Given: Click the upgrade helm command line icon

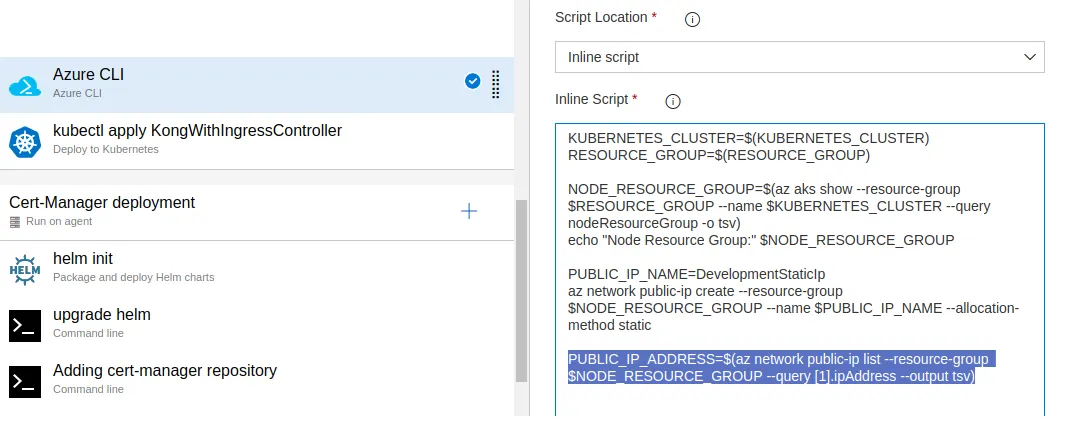Looking at the screenshot, I should pyautogui.click(x=25, y=325).
